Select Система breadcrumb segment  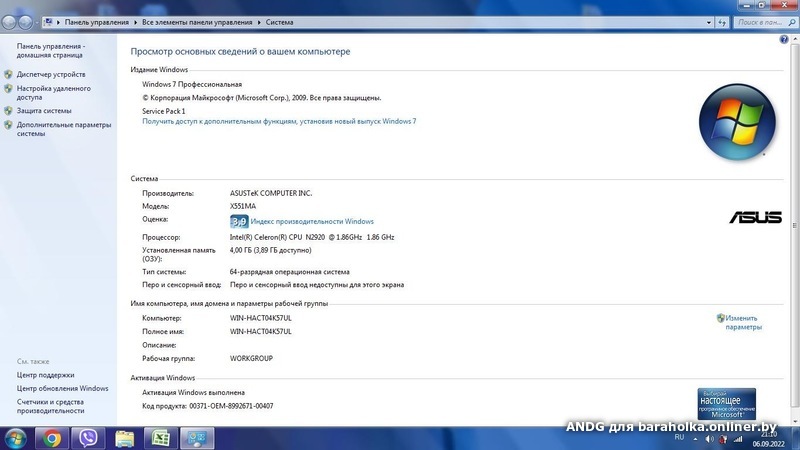pyautogui.click(x=279, y=22)
